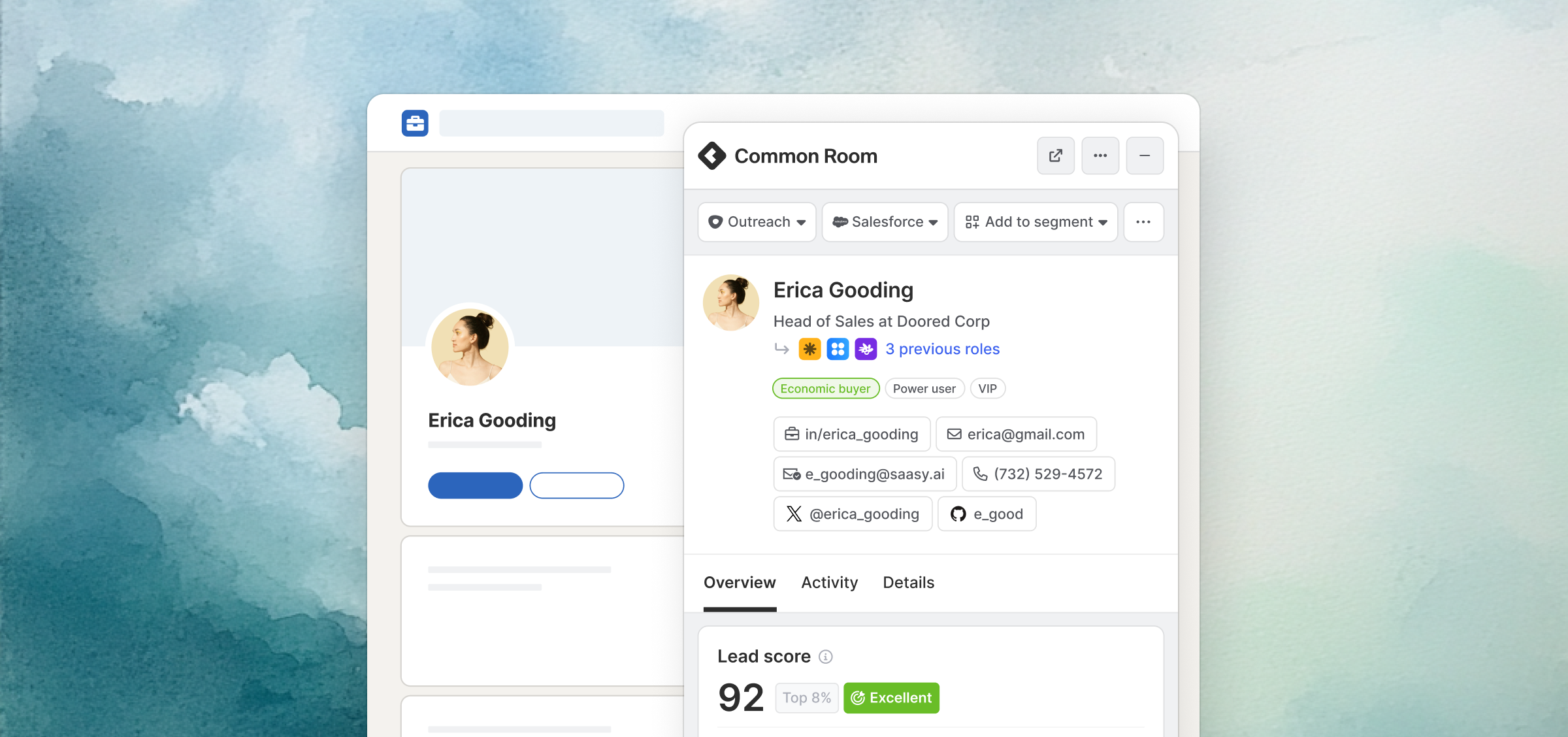Click the open-in-new-window icon
The image size is (1568, 737).
click(1055, 156)
